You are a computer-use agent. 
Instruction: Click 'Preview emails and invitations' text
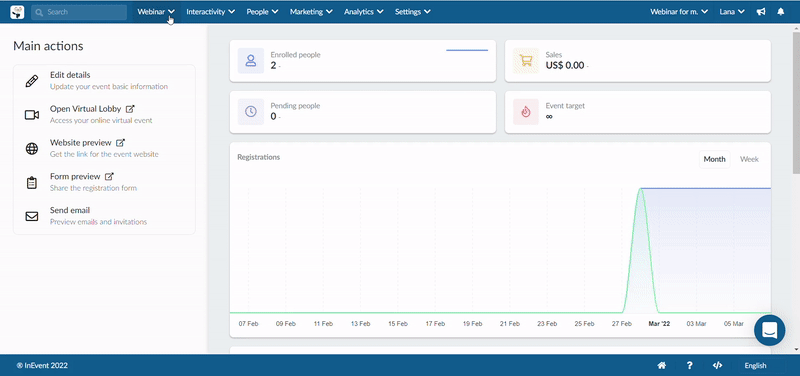pos(98,222)
